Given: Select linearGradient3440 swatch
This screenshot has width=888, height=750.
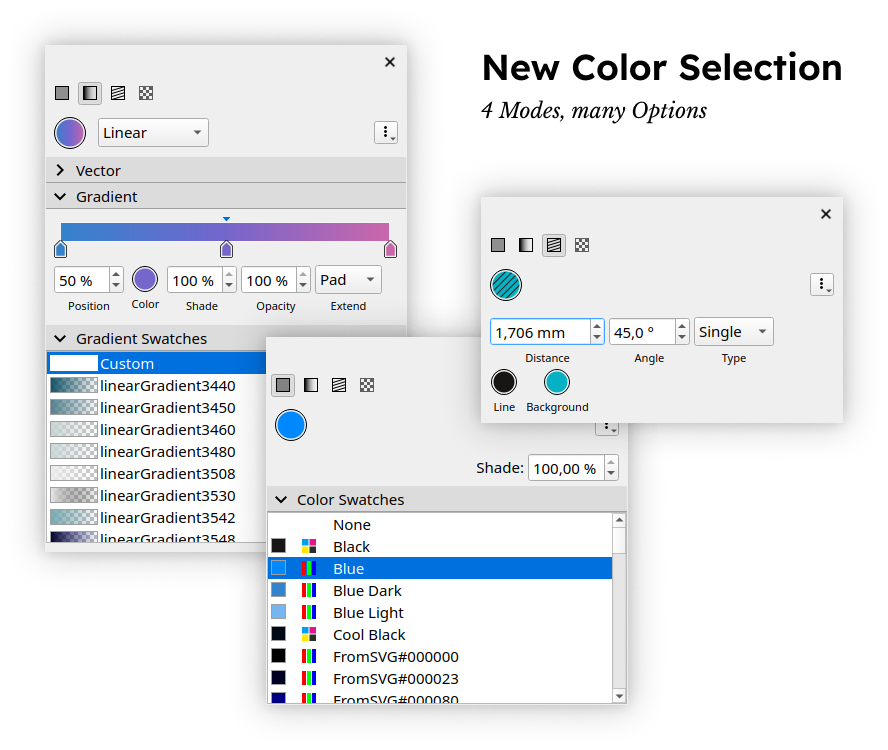Looking at the screenshot, I should pyautogui.click(x=156, y=385).
